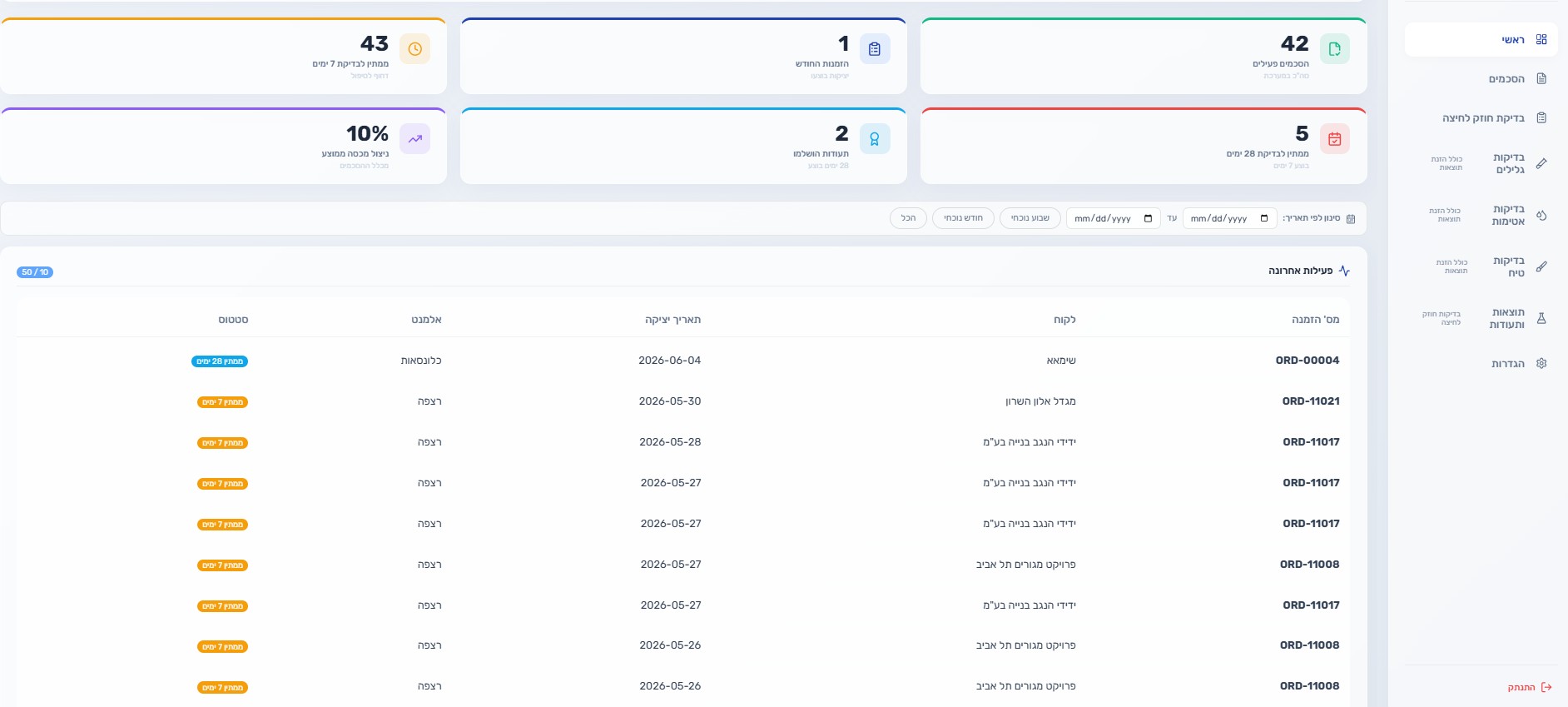The width and height of the screenshot is (1568, 707).
Task: Click the red calendar icon on the 5 card
Action: tap(1335, 139)
